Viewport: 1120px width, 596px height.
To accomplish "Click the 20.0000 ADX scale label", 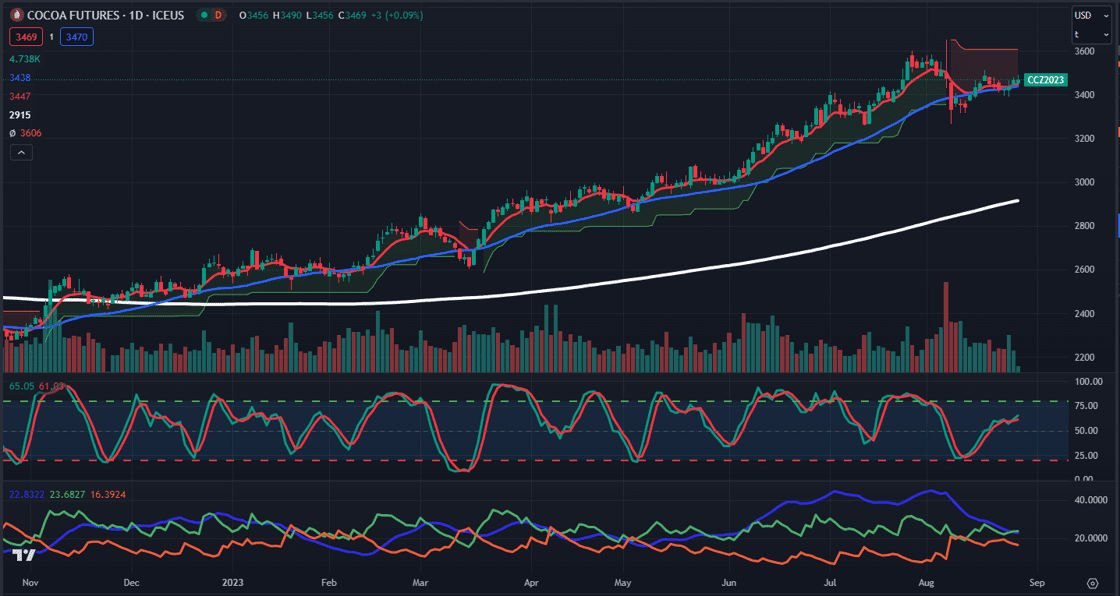I will coord(1089,538).
